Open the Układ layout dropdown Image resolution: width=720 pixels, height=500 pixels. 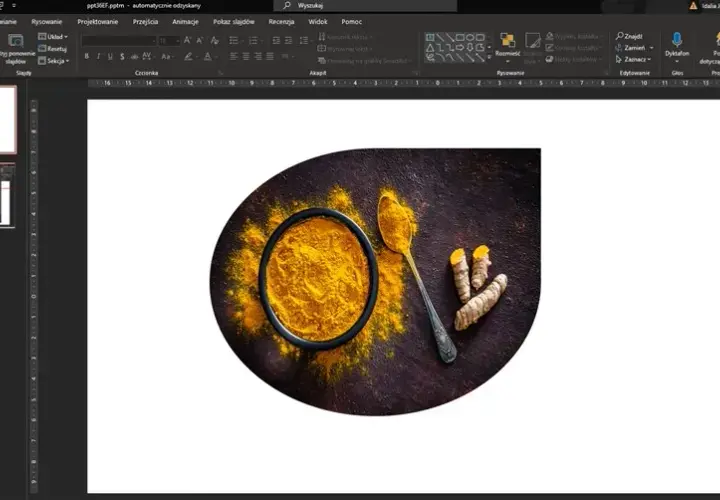pyautogui.click(x=53, y=37)
